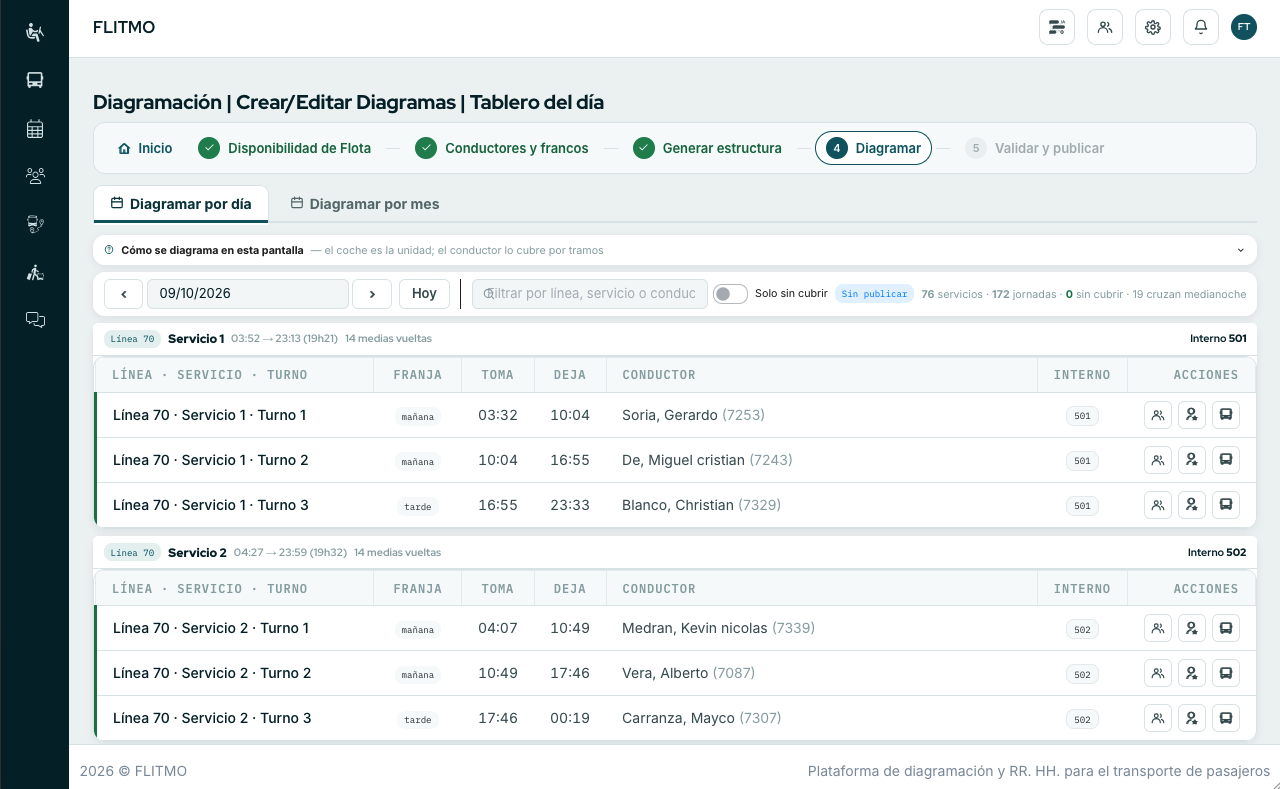Click the Línea 70 · Servicio 1 · Turno 3 row
The width and height of the screenshot is (1280, 789).
675,505
